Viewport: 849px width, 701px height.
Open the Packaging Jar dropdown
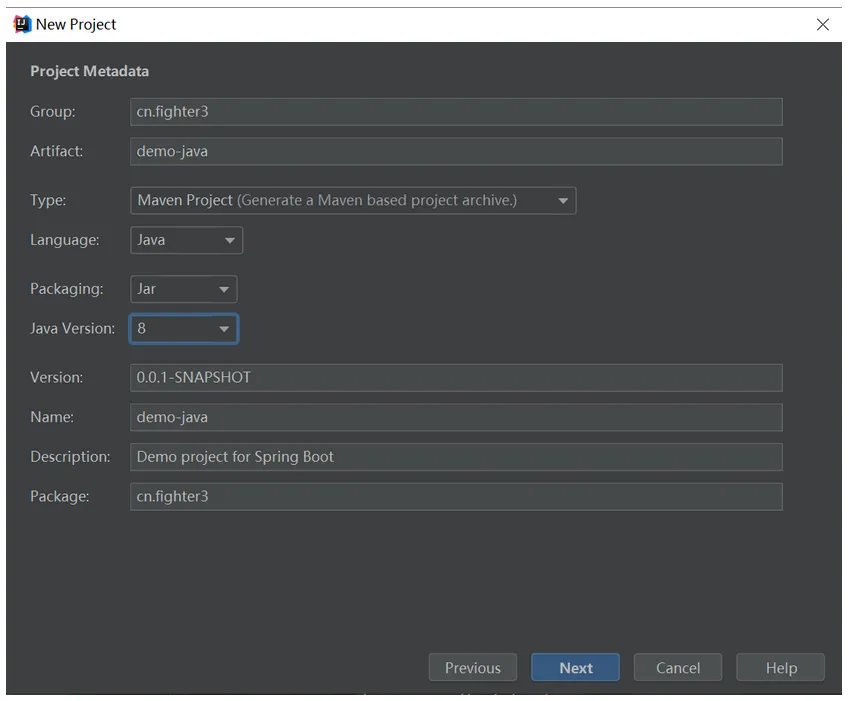[x=224, y=290]
